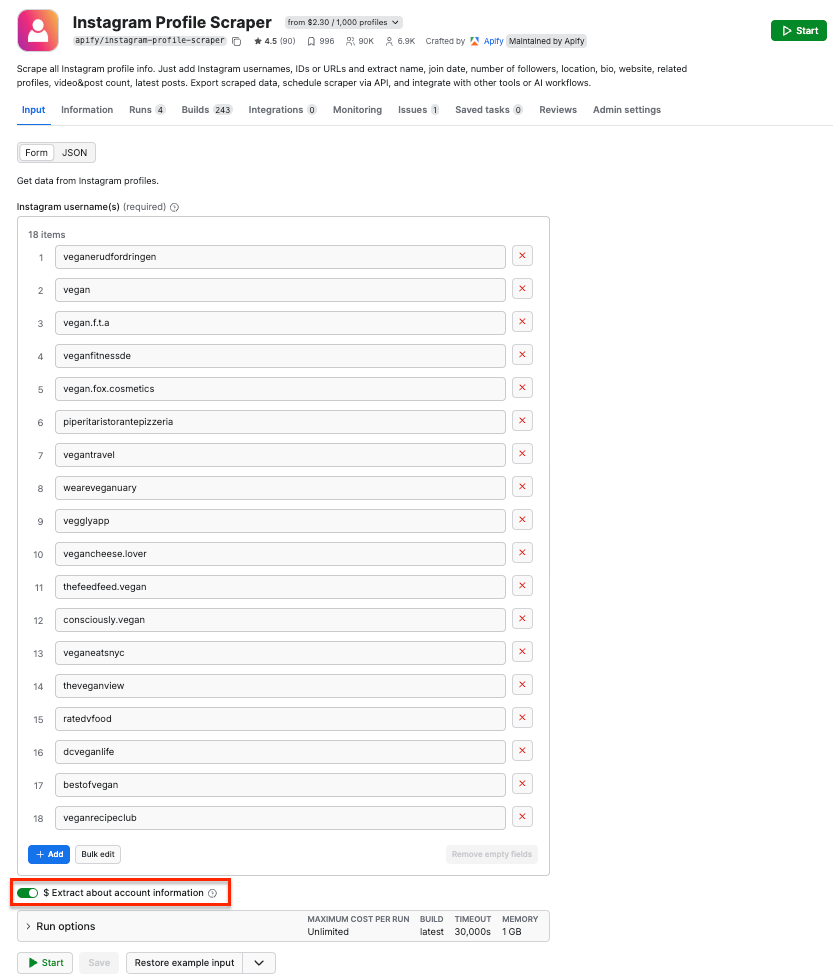Image resolution: width=833 pixels, height=979 pixels.
Task: Copy the actor name via clipboard icon
Action: click(x=235, y=42)
